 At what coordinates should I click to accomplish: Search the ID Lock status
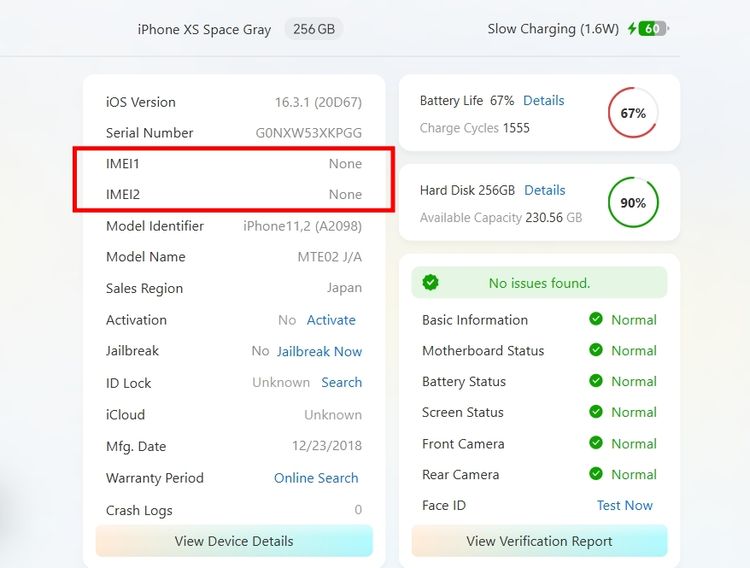[342, 382]
